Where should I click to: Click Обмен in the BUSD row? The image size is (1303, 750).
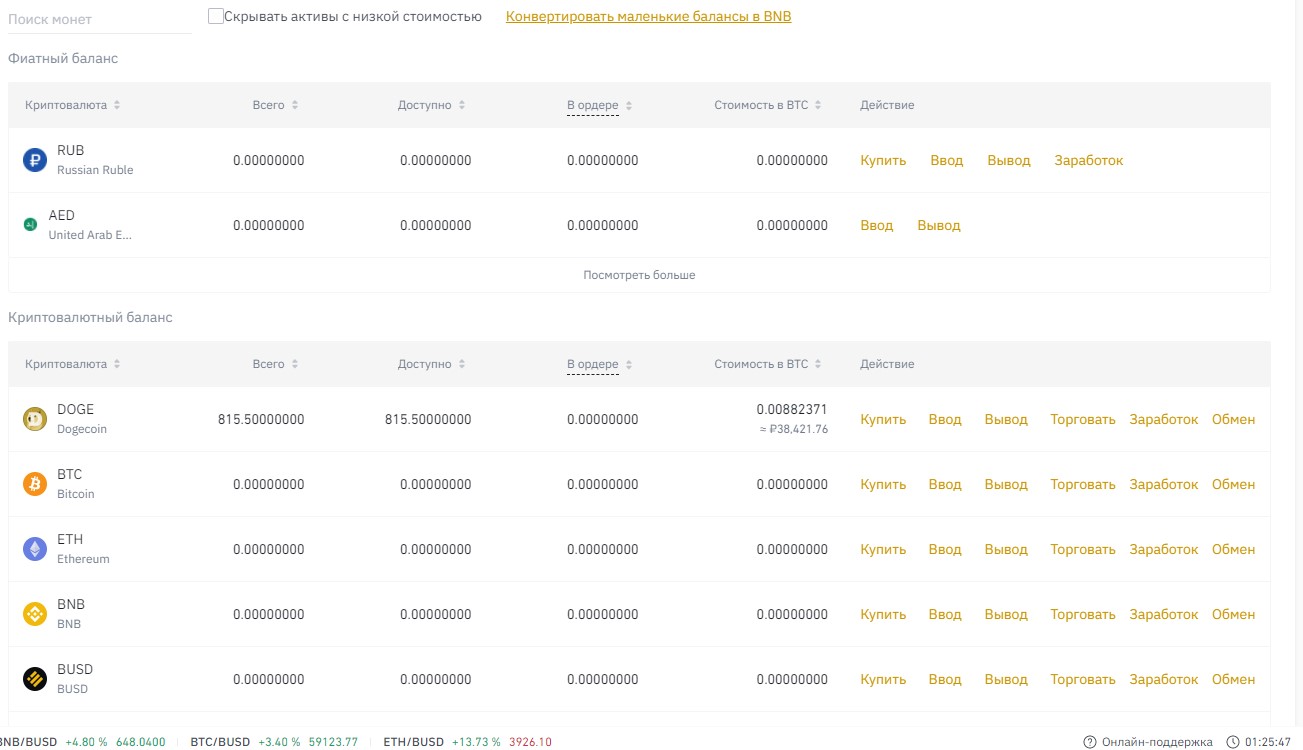[1233, 679]
